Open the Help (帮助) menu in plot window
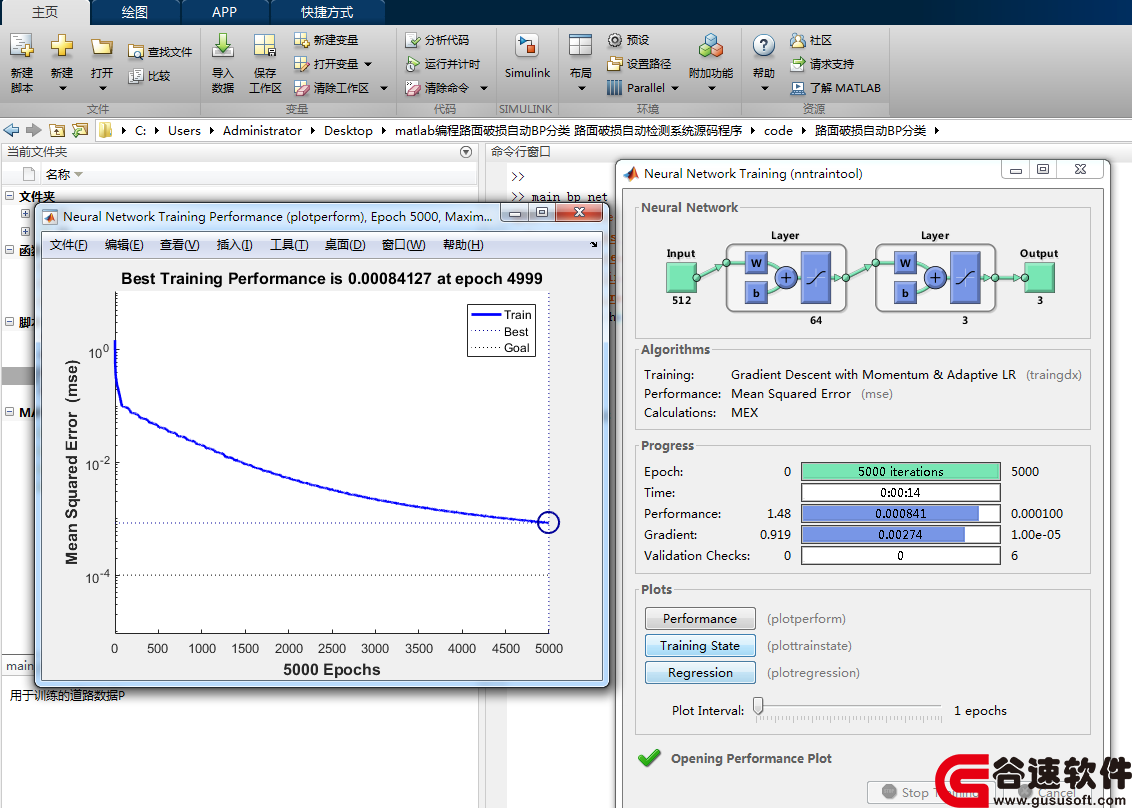Image resolution: width=1132 pixels, height=808 pixels. click(463, 245)
